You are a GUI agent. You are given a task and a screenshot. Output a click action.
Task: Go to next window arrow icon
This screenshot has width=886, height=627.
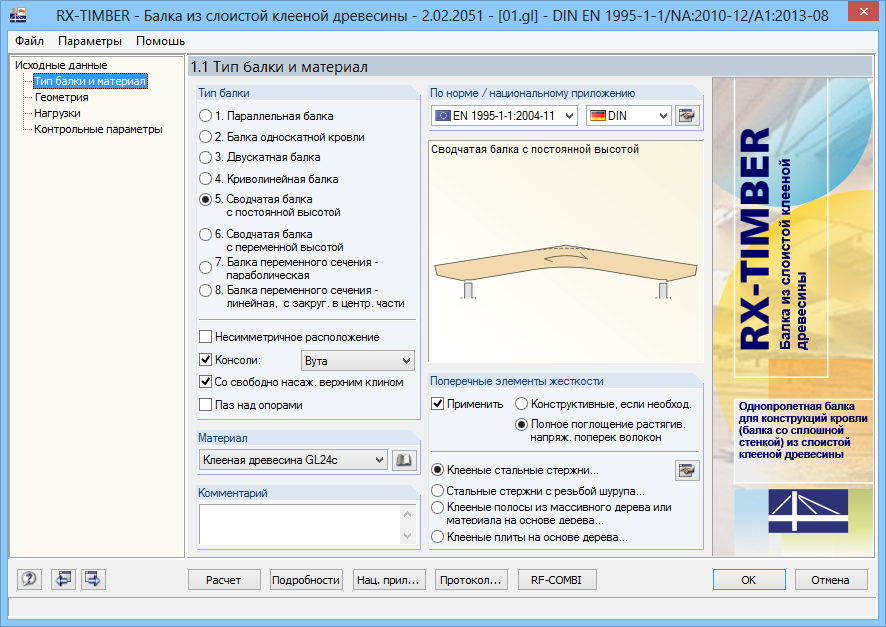pos(93,579)
